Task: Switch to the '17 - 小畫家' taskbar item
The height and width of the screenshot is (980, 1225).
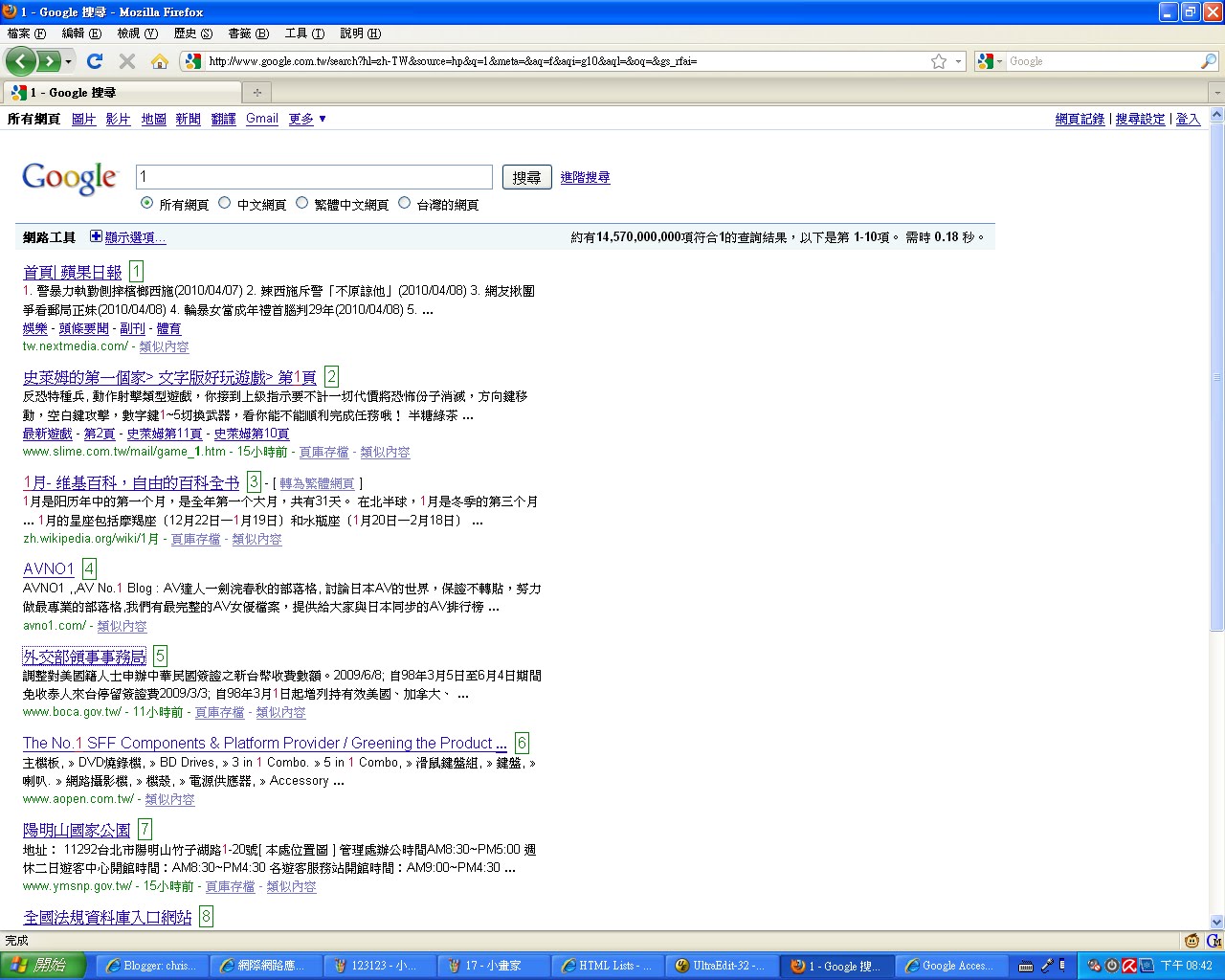Action: 493,966
